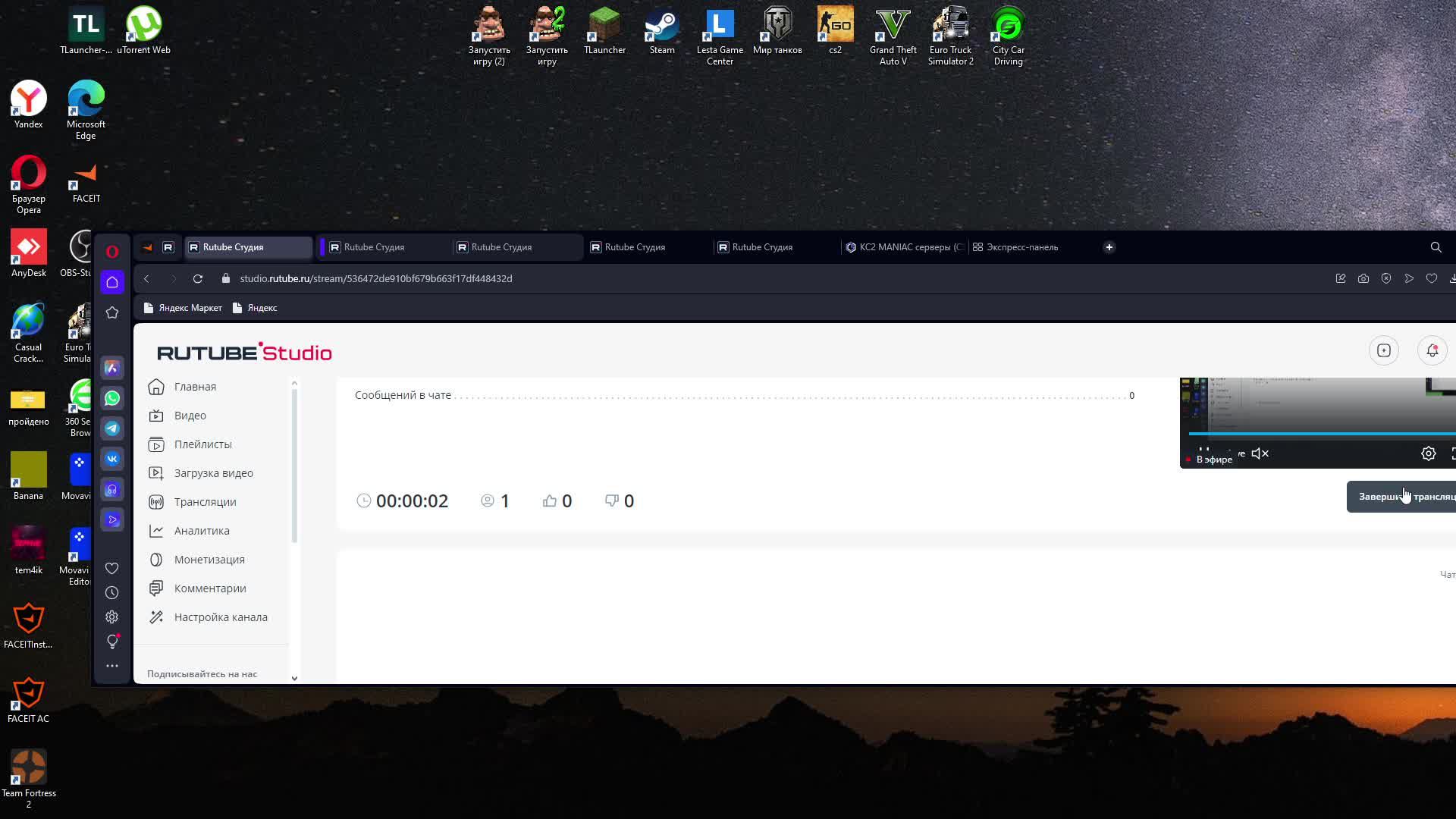The height and width of the screenshot is (819, 1456).
Task: Open the Aria AI sidebar icon
Action: pyautogui.click(x=112, y=368)
